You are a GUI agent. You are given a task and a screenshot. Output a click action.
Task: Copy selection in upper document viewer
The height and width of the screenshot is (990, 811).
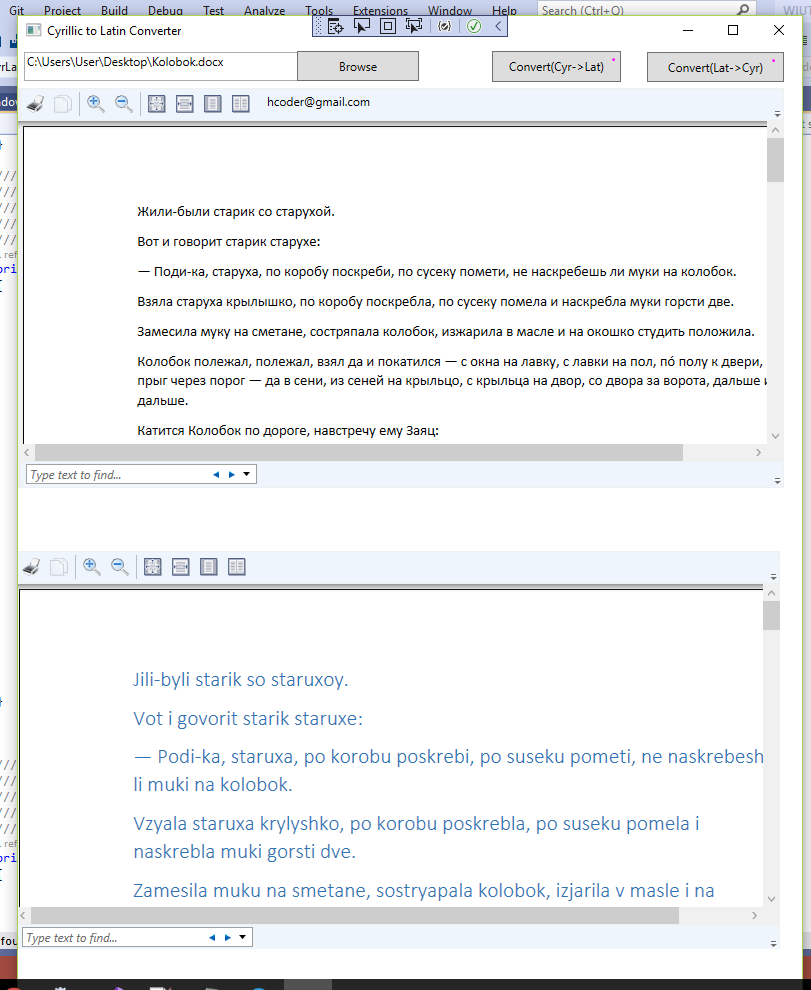[x=63, y=104]
